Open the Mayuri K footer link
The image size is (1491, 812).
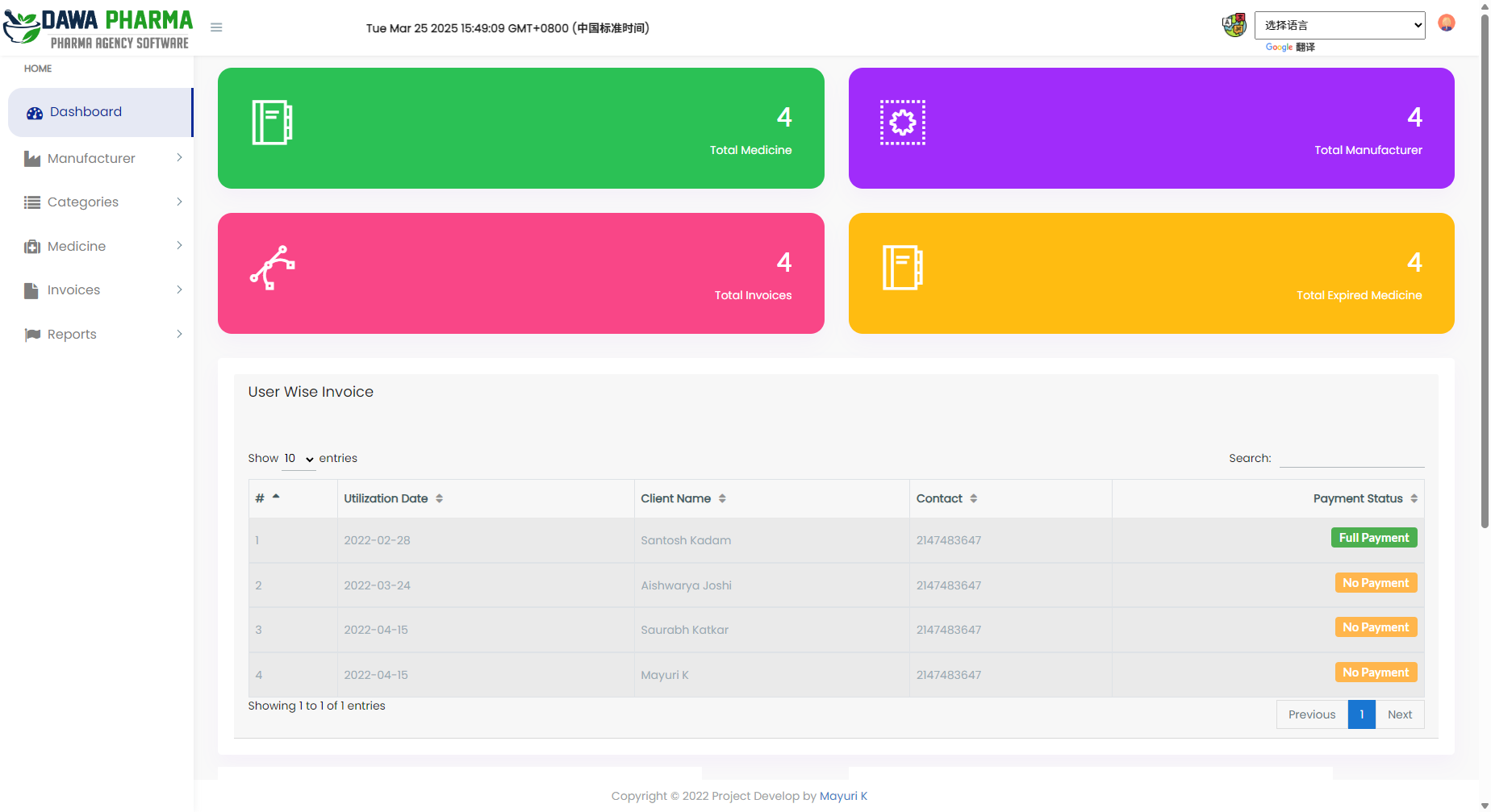tap(843, 796)
